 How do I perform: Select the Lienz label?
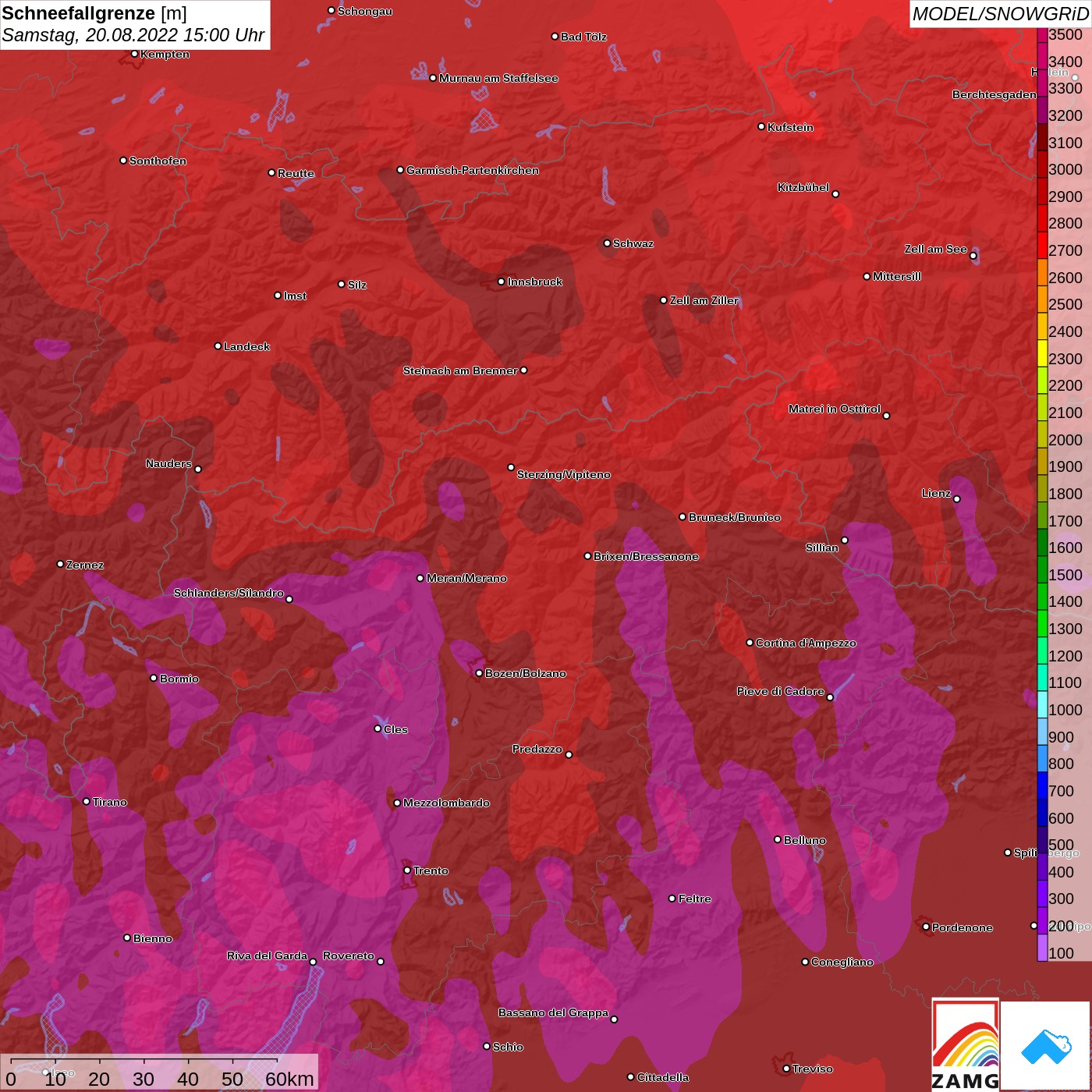click(x=936, y=493)
